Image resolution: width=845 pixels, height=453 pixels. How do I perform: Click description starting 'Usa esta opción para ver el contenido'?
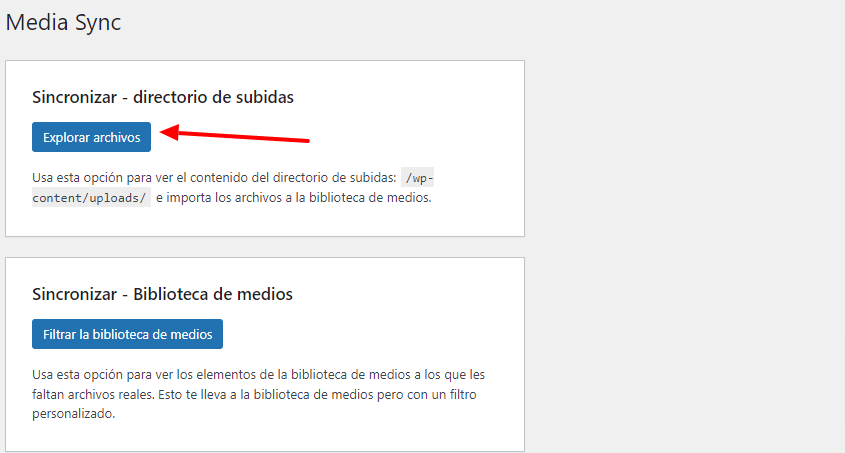[233, 187]
